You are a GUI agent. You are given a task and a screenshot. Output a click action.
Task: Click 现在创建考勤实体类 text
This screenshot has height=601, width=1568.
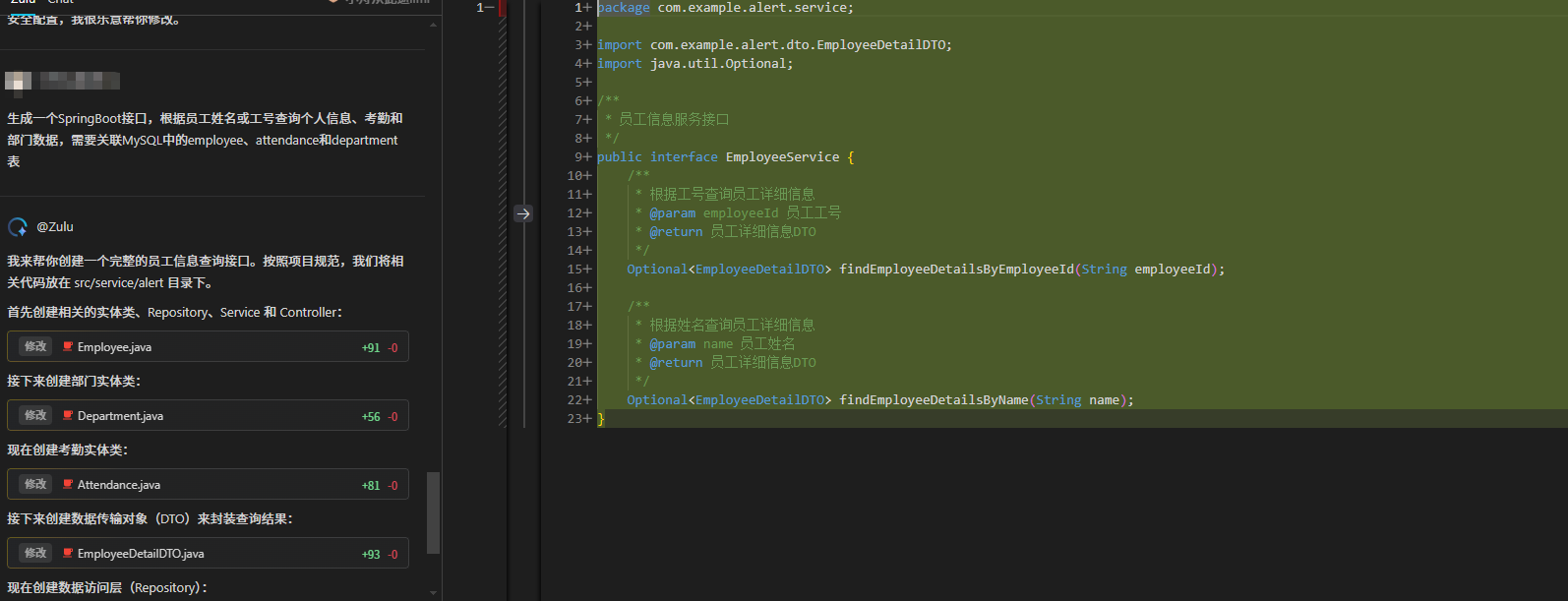tap(68, 450)
